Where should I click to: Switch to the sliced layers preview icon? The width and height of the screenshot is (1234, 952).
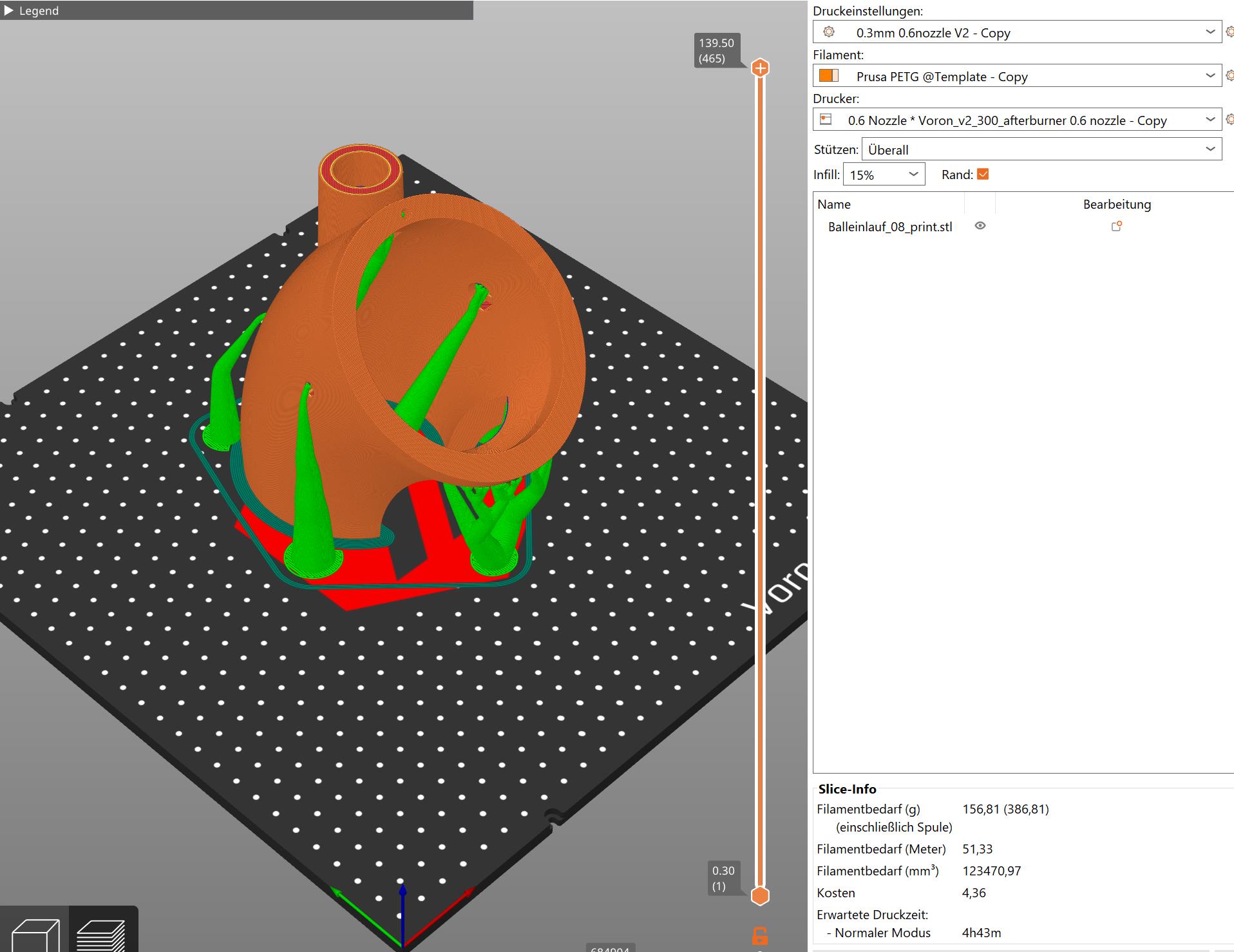tap(101, 935)
